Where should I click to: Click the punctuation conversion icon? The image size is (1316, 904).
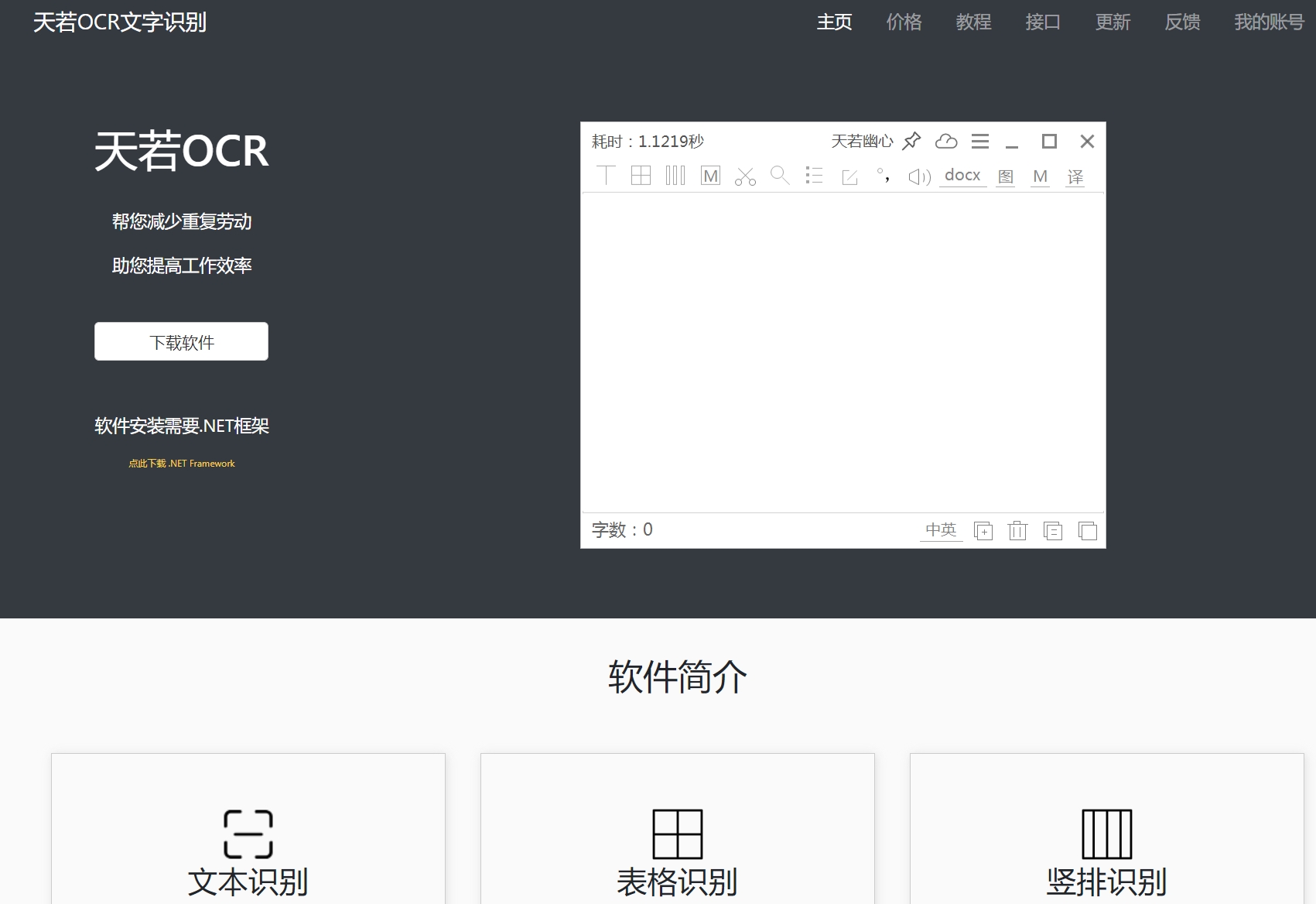[884, 176]
